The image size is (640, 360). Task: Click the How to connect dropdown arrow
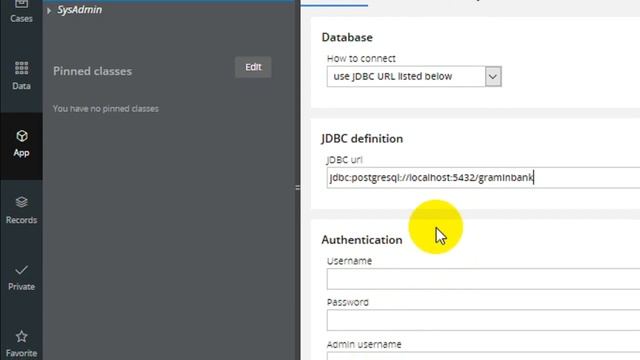pos(493,77)
